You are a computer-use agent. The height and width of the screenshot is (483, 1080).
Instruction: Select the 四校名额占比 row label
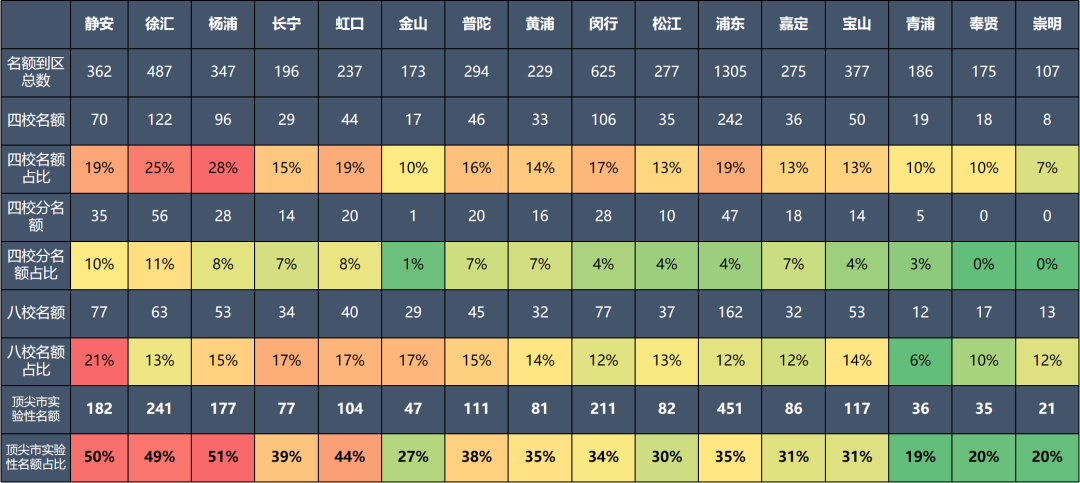coord(35,168)
